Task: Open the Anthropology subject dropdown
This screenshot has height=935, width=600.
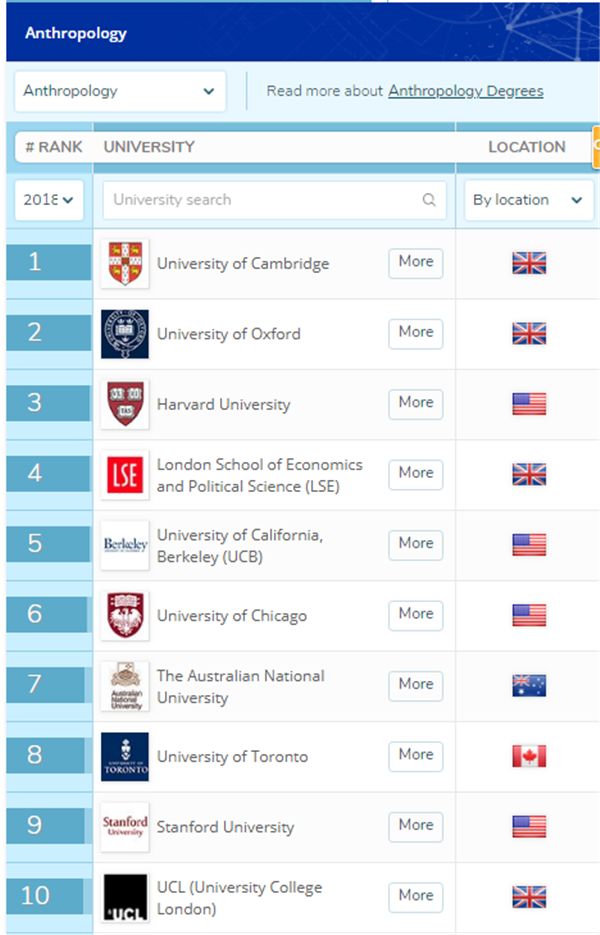Action: pyautogui.click(x=120, y=91)
